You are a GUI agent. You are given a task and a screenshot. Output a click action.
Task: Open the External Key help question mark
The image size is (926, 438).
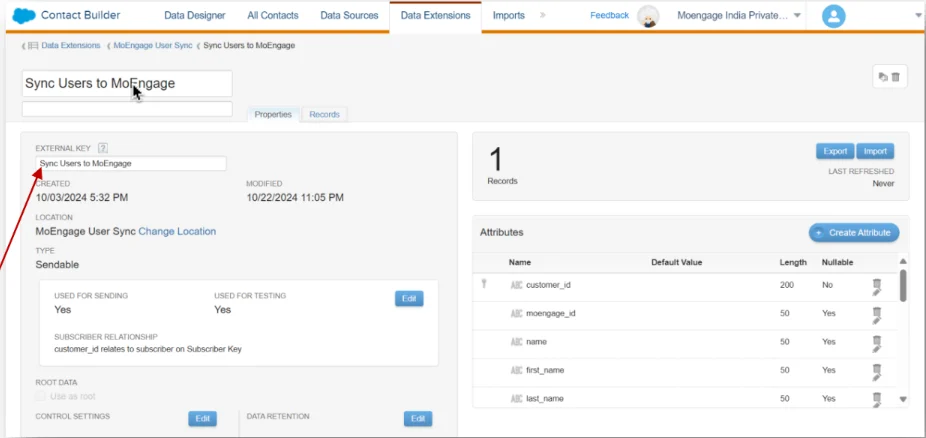coord(103,148)
